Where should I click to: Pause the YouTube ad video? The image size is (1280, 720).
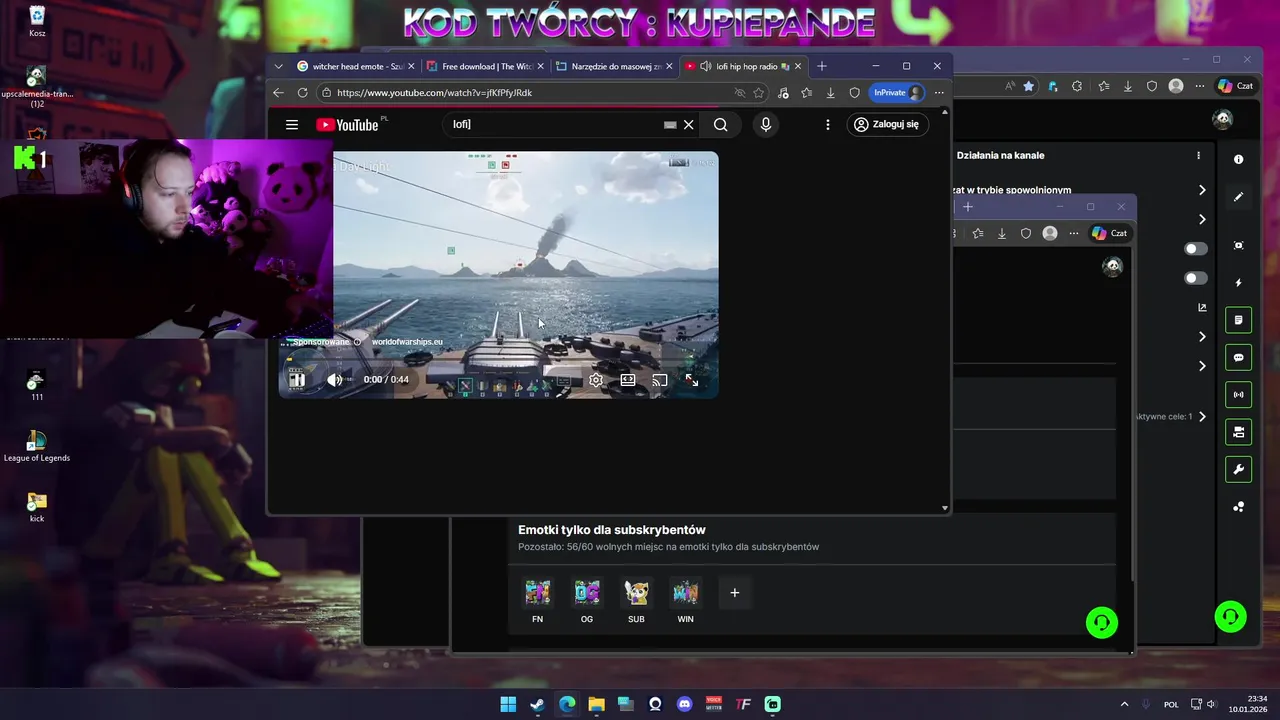pos(297,380)
